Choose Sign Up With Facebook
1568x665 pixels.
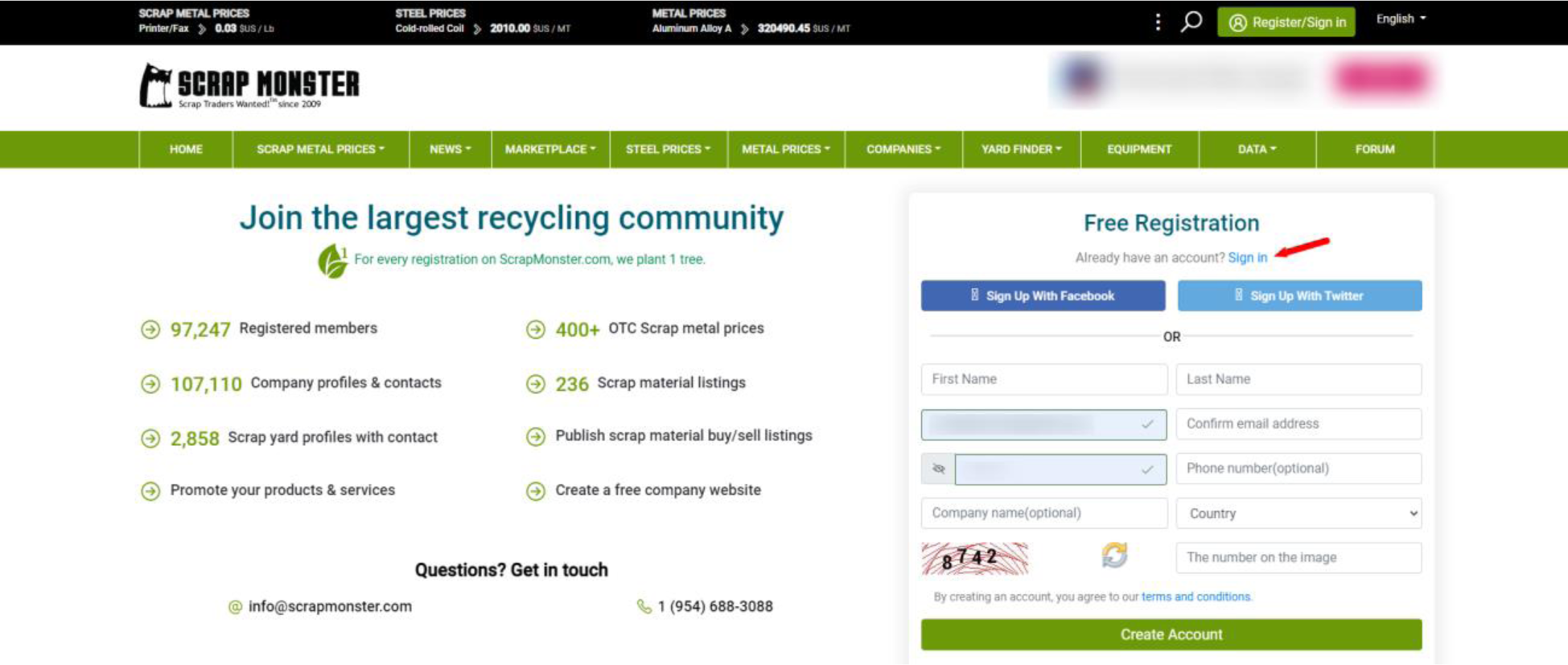click(1043, 295)
